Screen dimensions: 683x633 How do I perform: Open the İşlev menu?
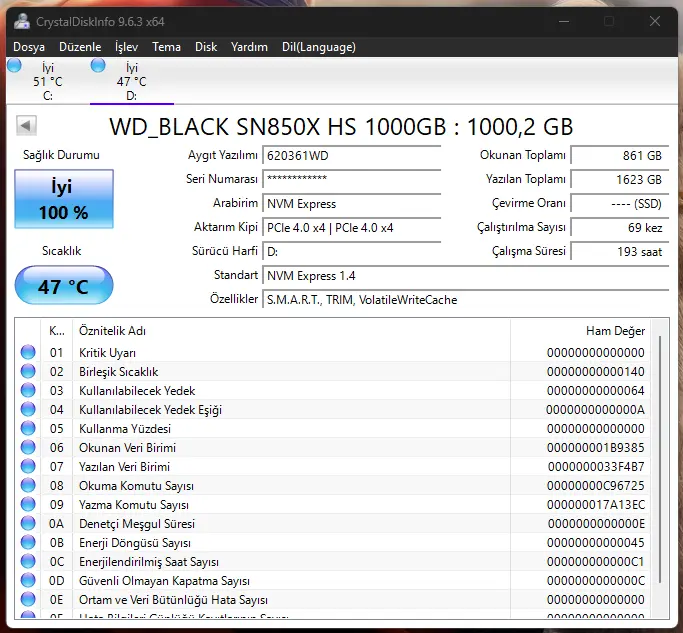click(126, 47)
